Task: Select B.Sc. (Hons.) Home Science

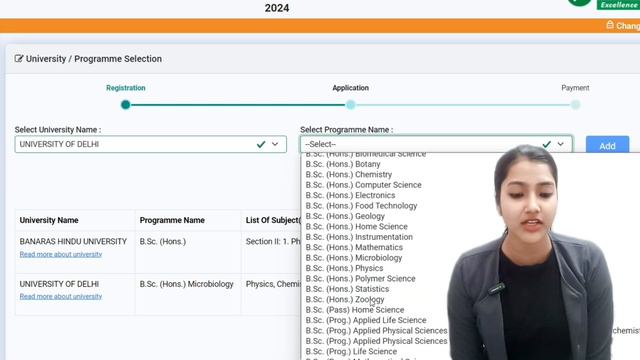Action: coord(356,227)
